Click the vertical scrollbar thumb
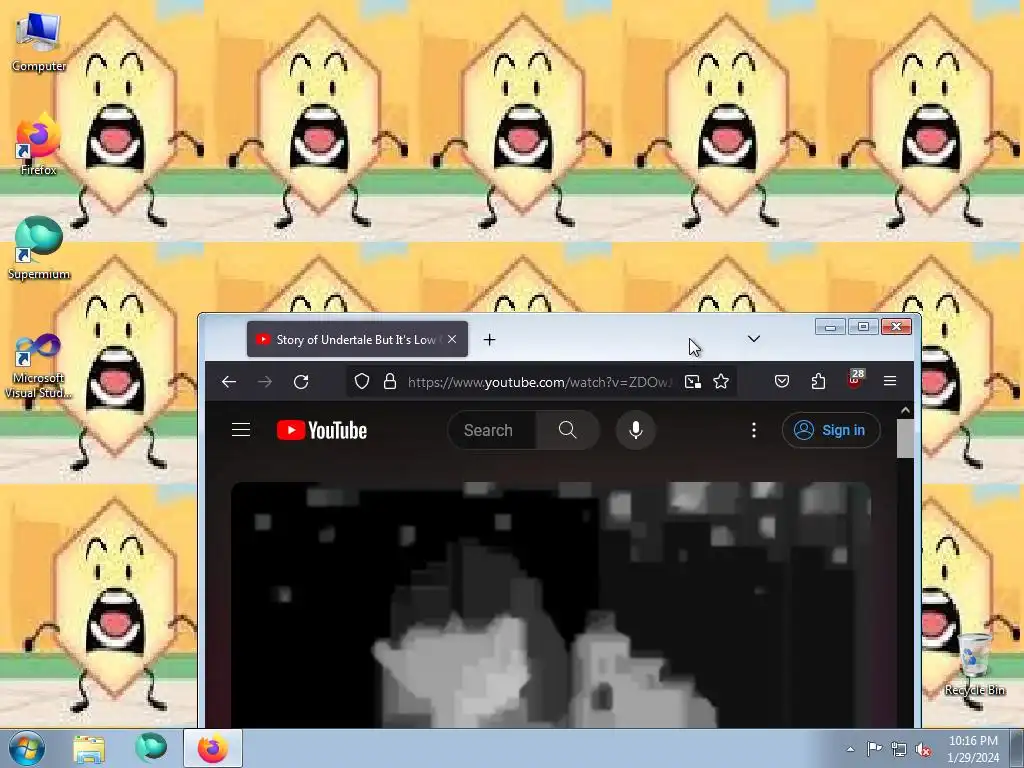The width and height of the screenshot is (1024, 768). tap(905, 438)
